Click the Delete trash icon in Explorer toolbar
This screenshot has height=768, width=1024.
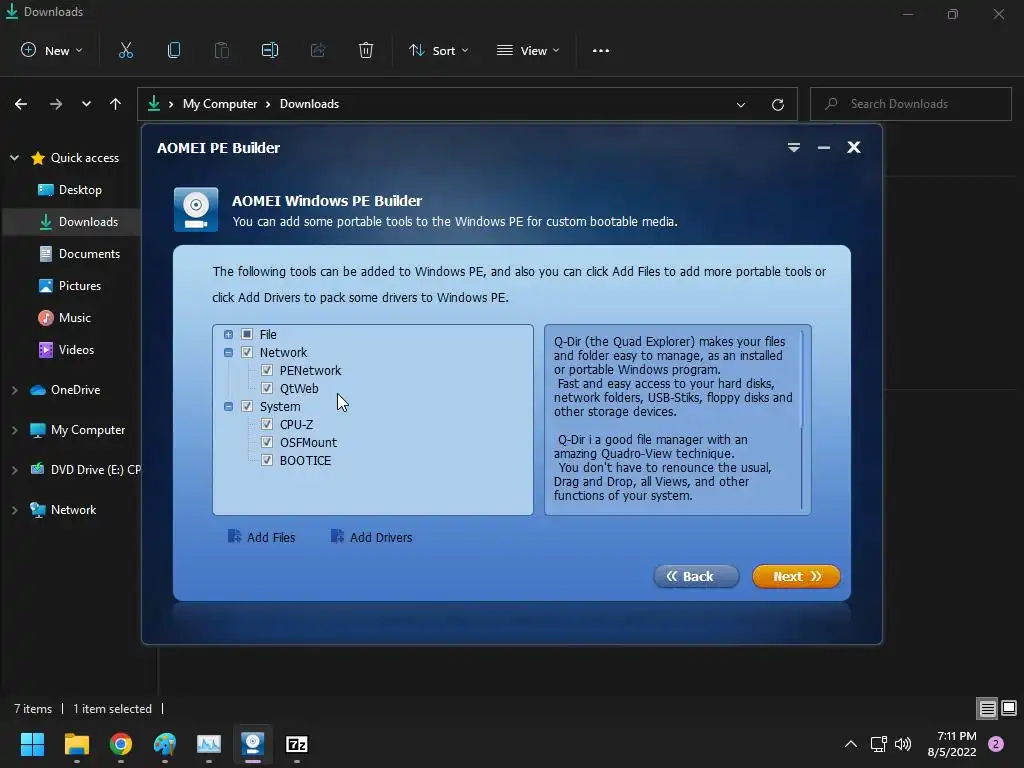coord(366,50)
